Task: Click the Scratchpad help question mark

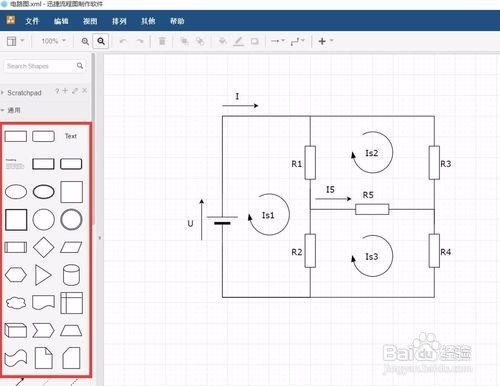Action: point(57,91)
